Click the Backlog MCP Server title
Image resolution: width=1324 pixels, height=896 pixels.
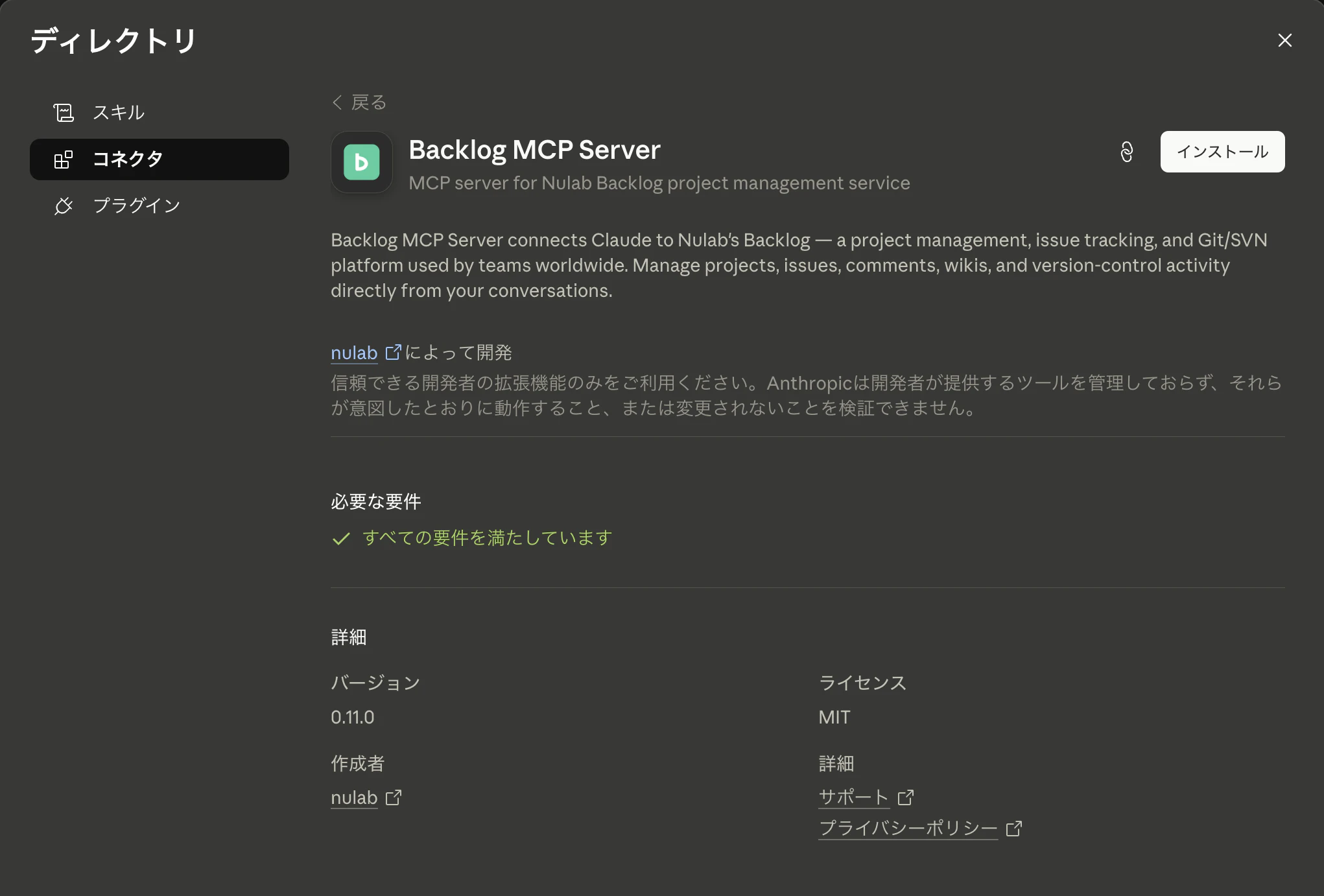pos(534,150)
